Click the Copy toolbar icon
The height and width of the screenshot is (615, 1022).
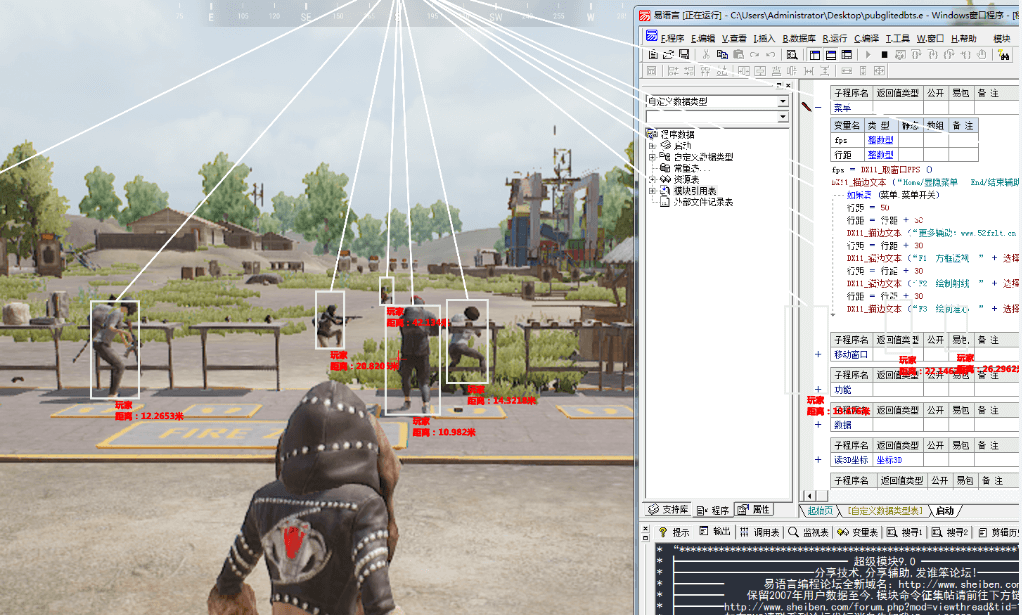coord(722,55)
